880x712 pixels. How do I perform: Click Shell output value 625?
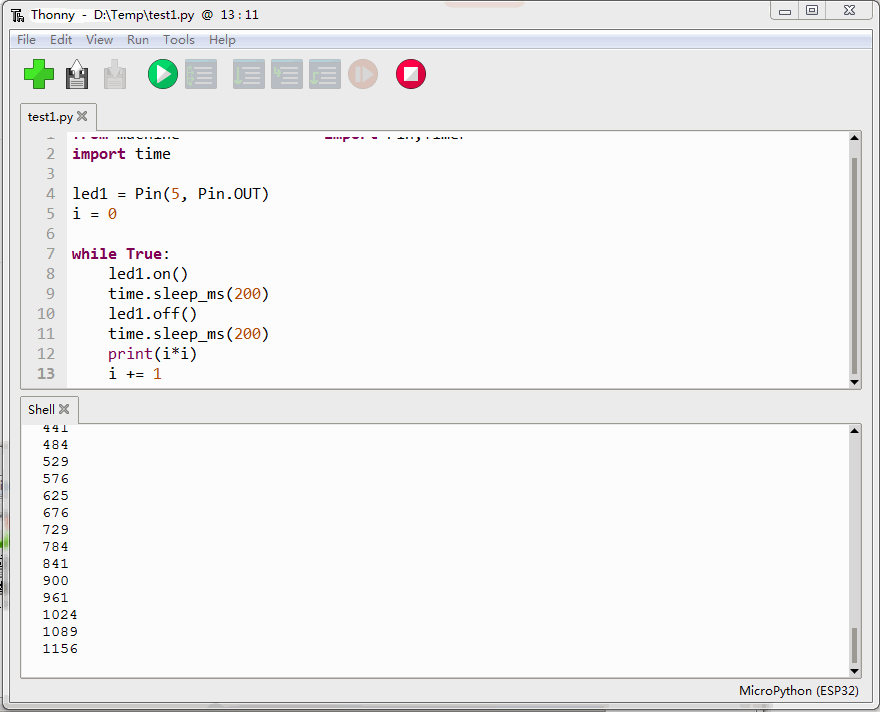pos(56,496)
